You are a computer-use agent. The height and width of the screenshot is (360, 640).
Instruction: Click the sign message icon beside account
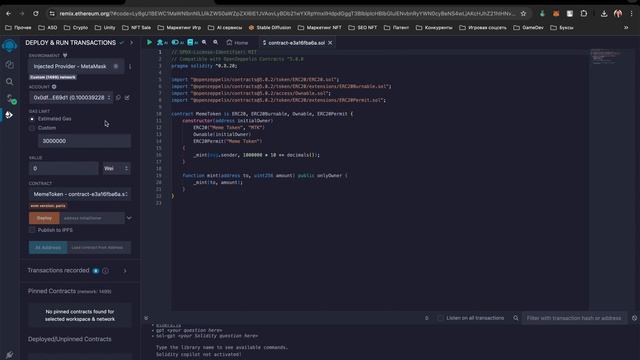[x=127, y=98]
